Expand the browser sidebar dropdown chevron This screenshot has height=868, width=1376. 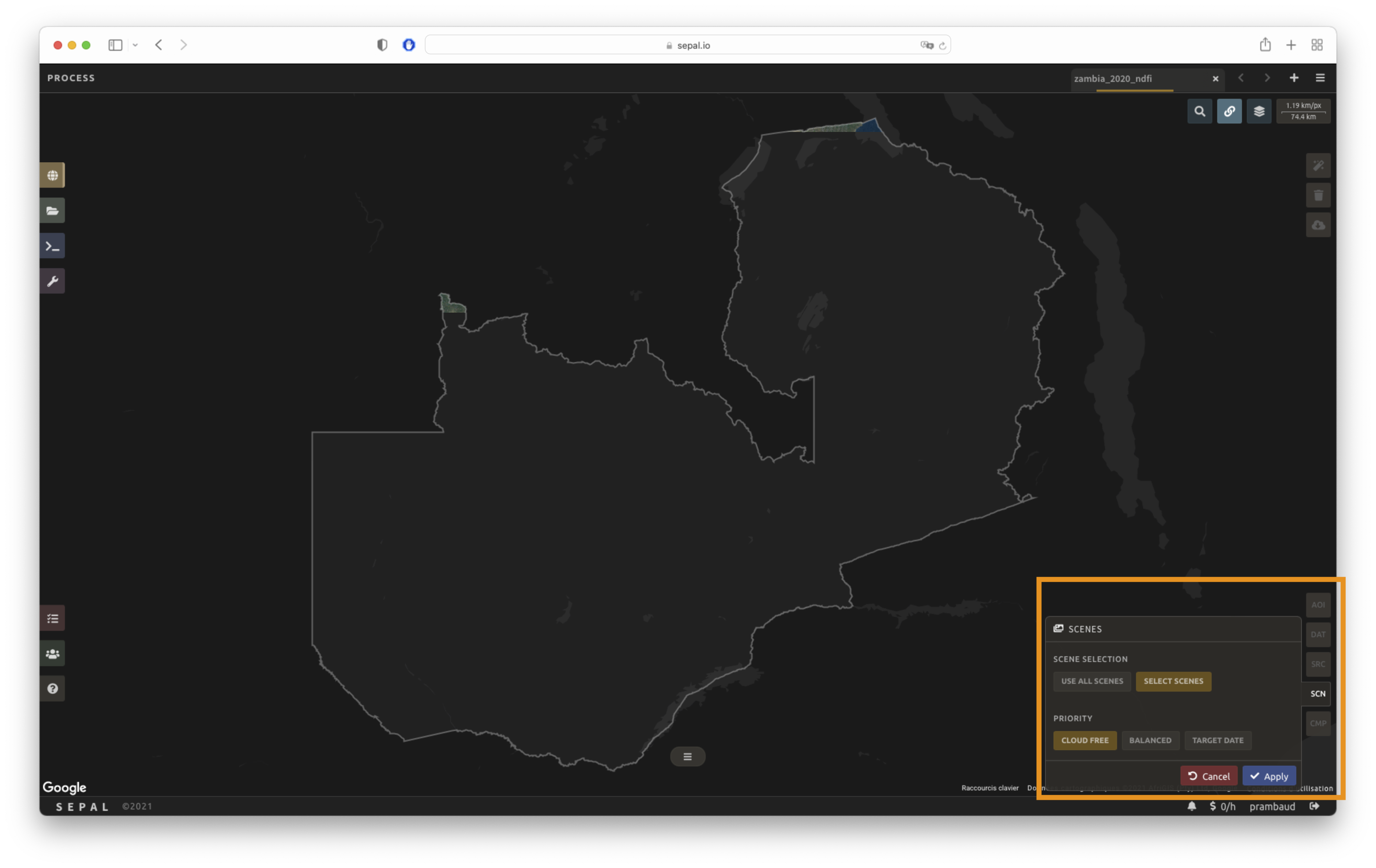click(135, 45)
